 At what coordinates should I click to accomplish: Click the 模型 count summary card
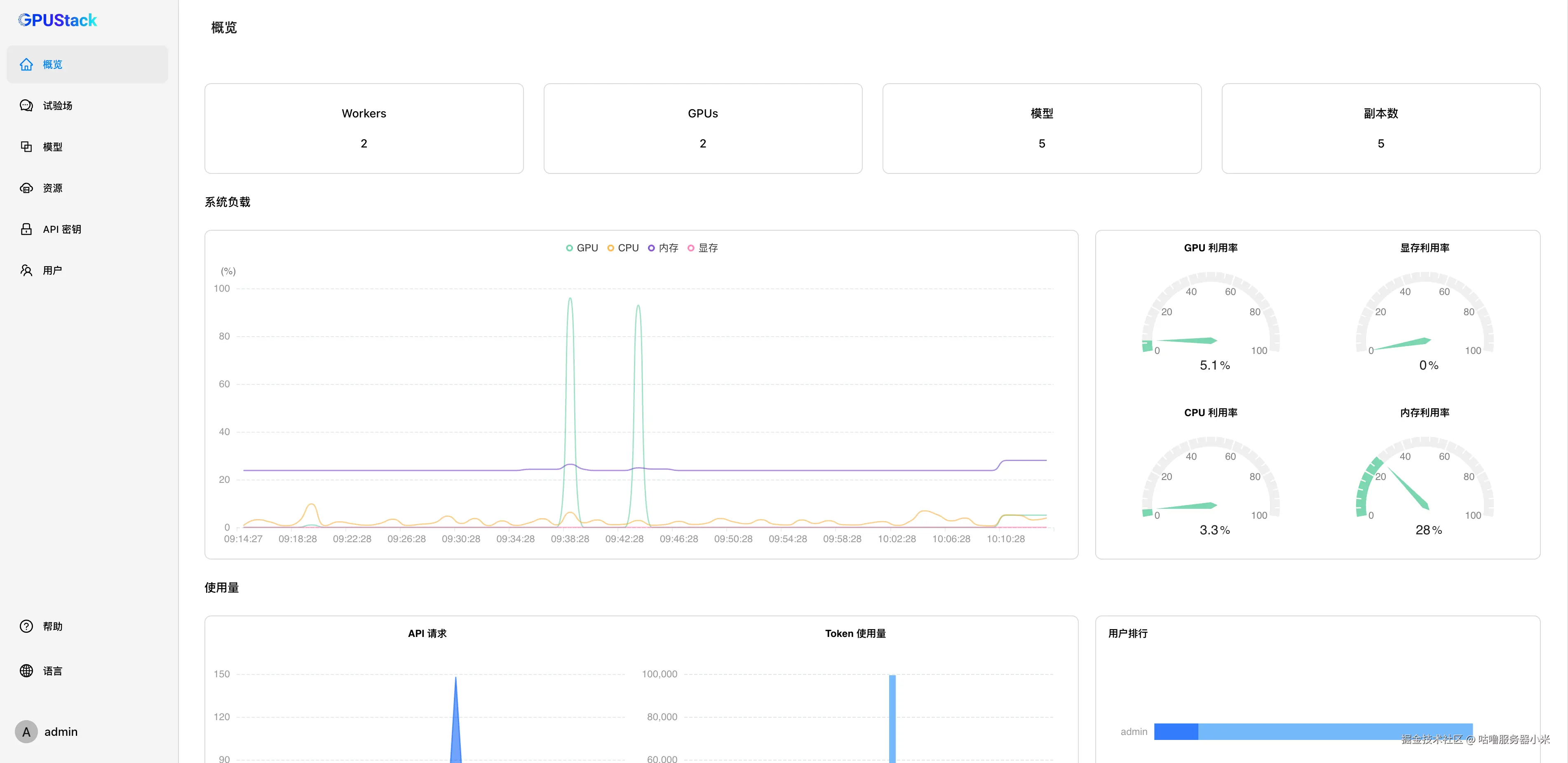click(1042, 129)
